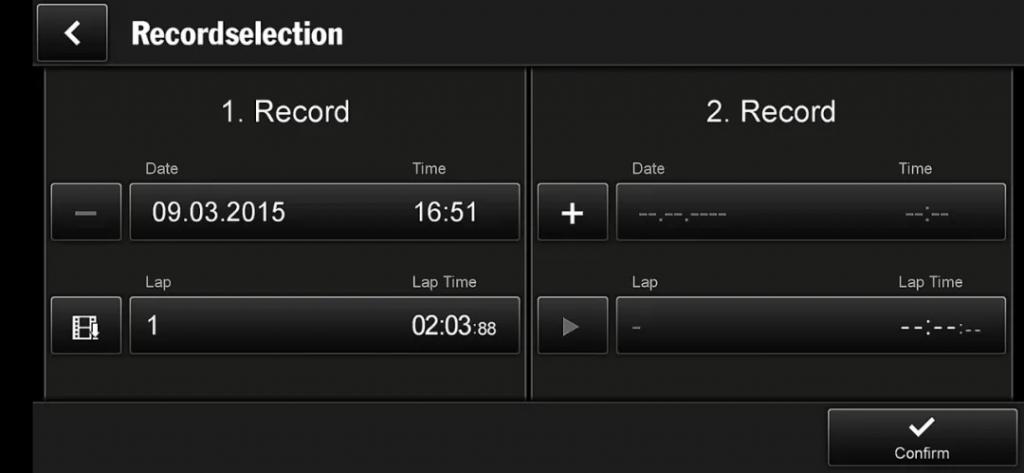The height and width of the screenshot is (473, 1024).
Task: Select the "1. Record" heading
Action: coord(285,111)
